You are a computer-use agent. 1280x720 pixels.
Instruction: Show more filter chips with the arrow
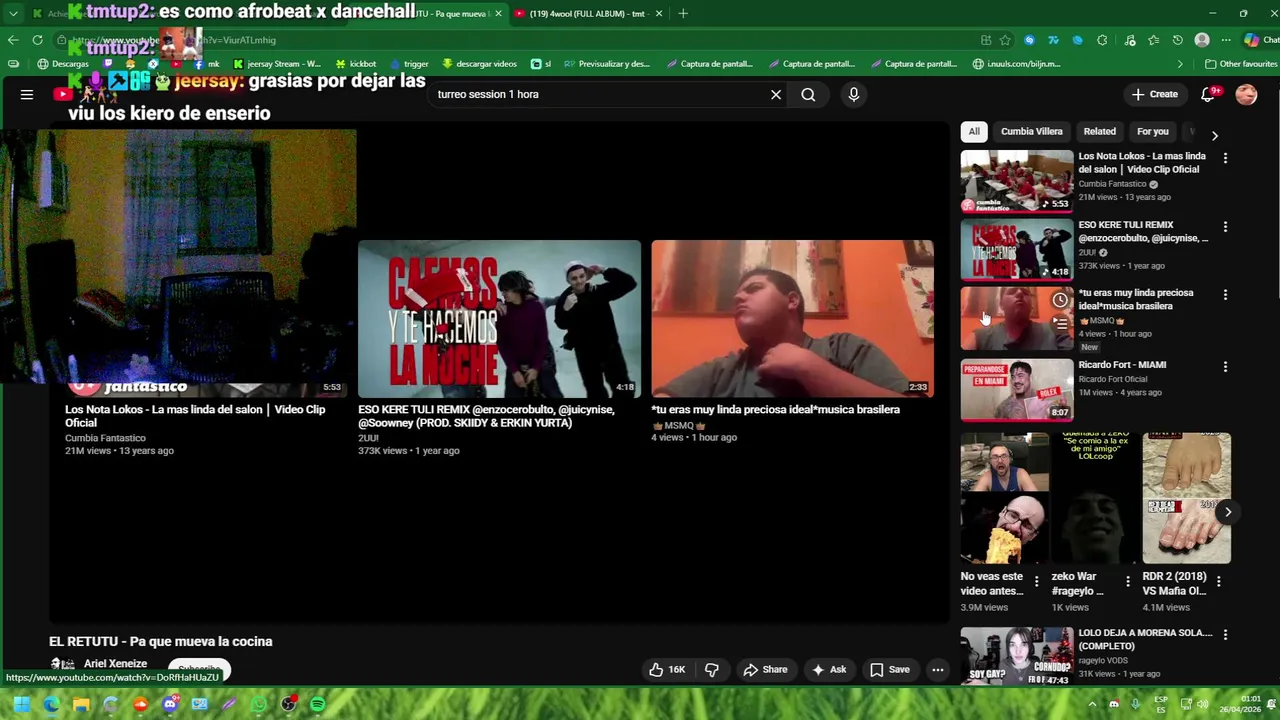coord(1214,135)
